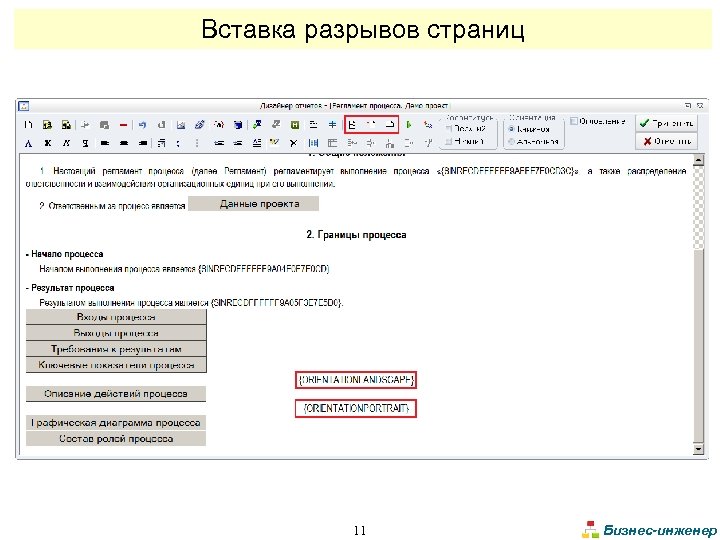Align paragraph text to the left

(x=105, y=143)
